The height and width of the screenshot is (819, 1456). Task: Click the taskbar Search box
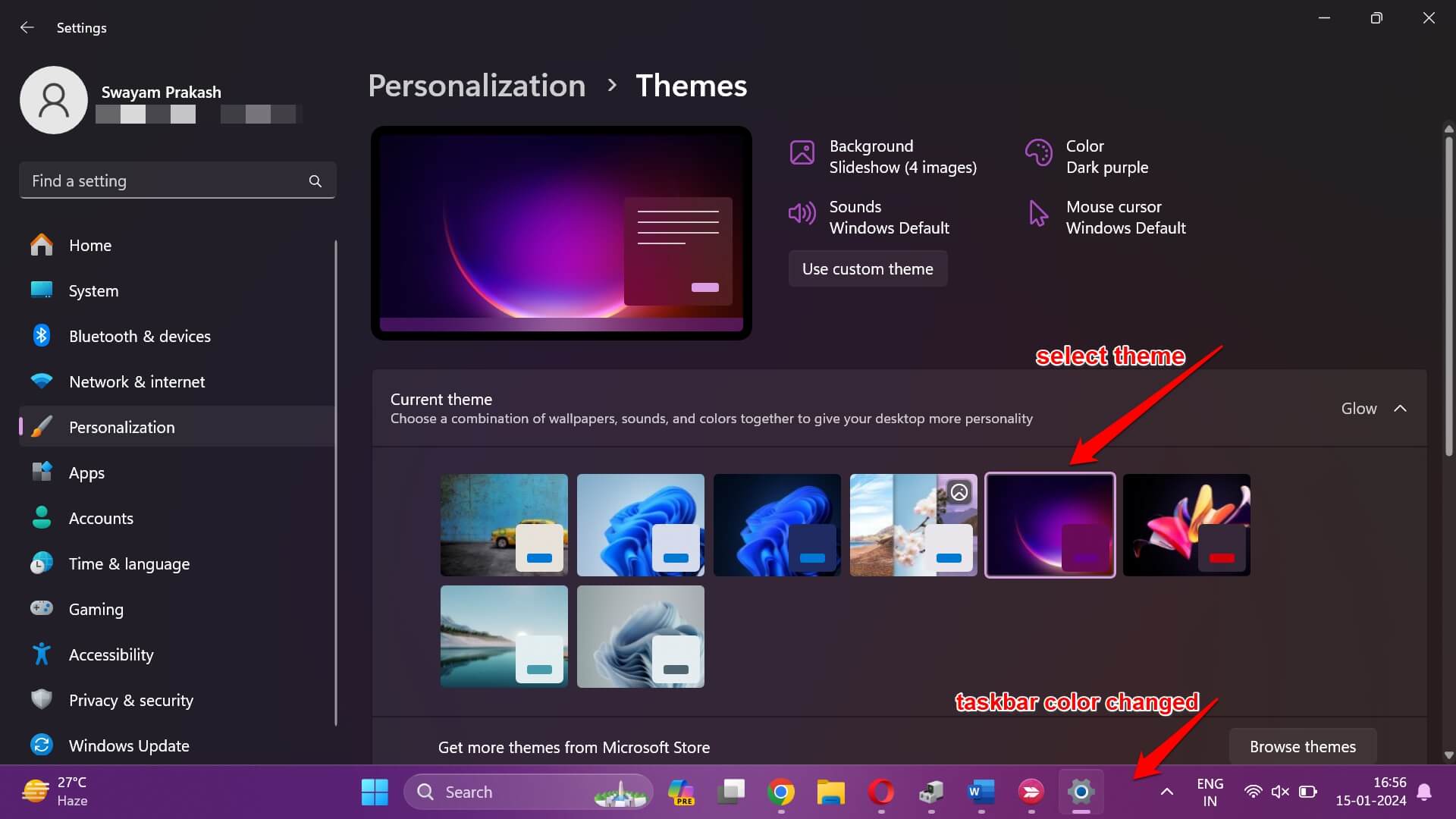[x=529, y=792]
